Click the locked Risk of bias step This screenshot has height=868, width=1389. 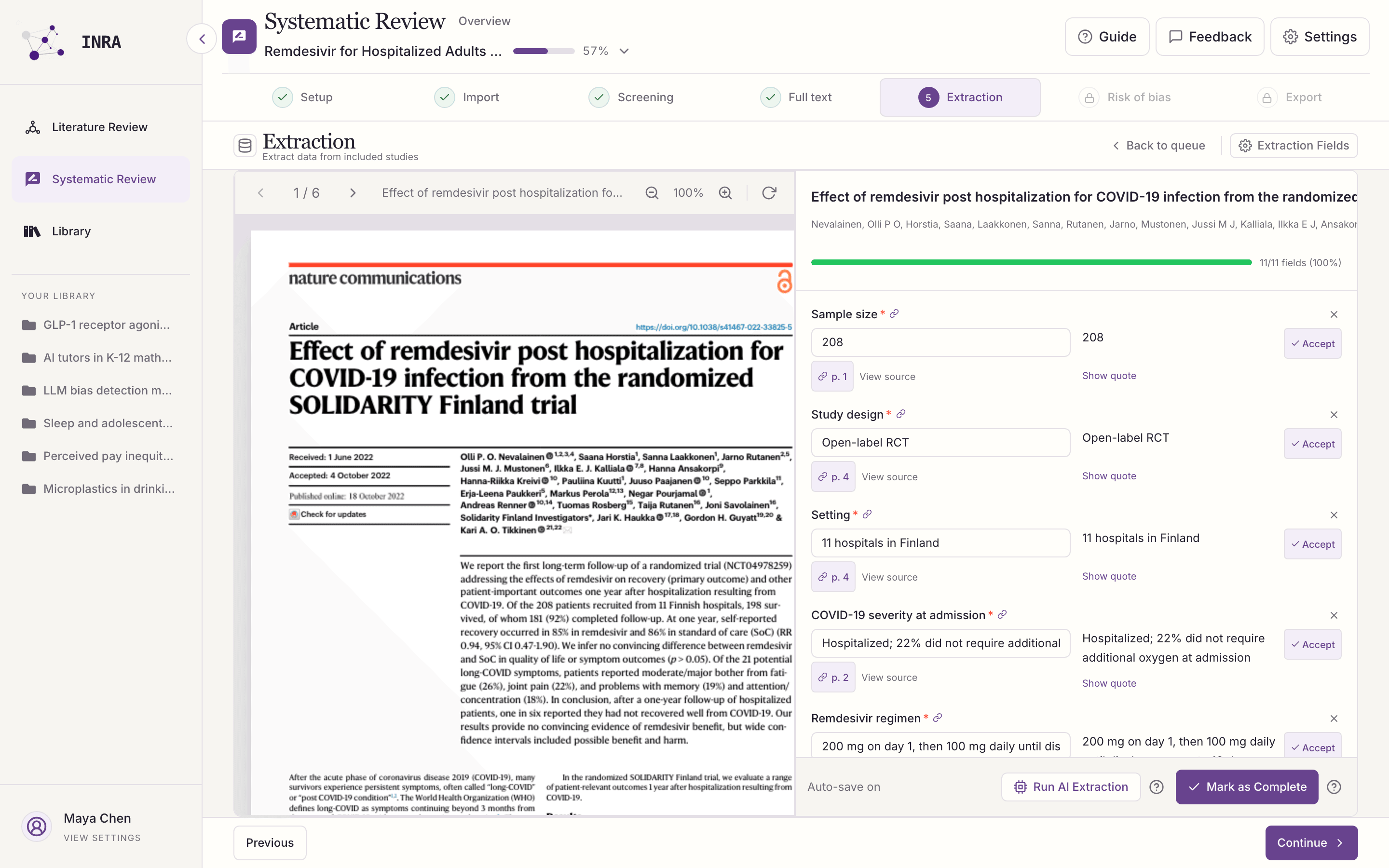1124,97
